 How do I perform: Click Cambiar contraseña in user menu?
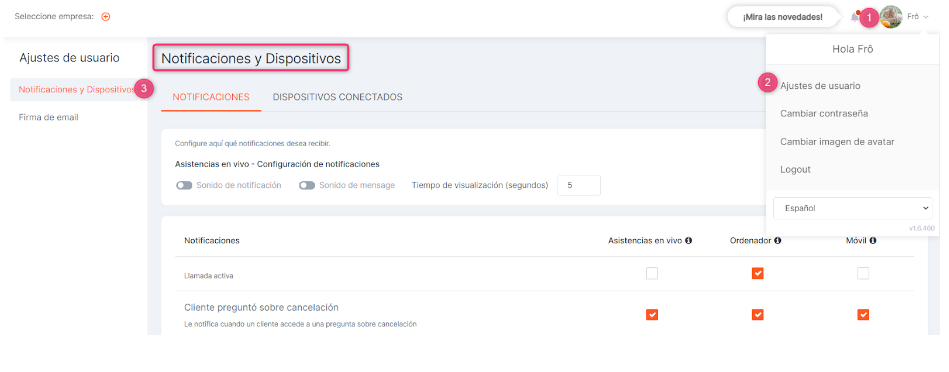[824, 114]
